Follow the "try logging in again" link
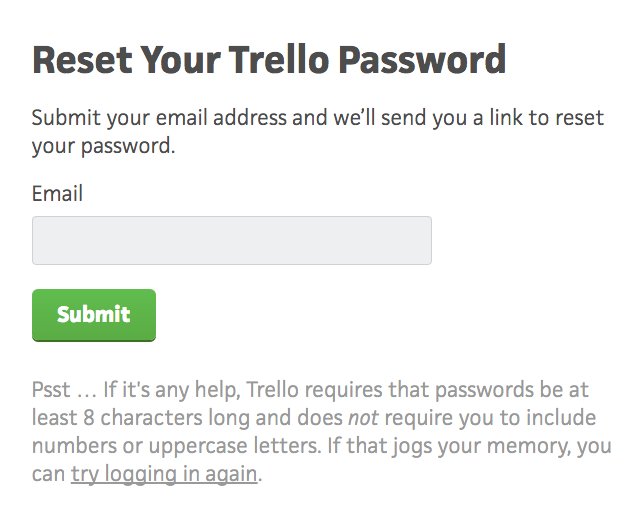Screen dimensions: 625x515 tap(164, 473)
